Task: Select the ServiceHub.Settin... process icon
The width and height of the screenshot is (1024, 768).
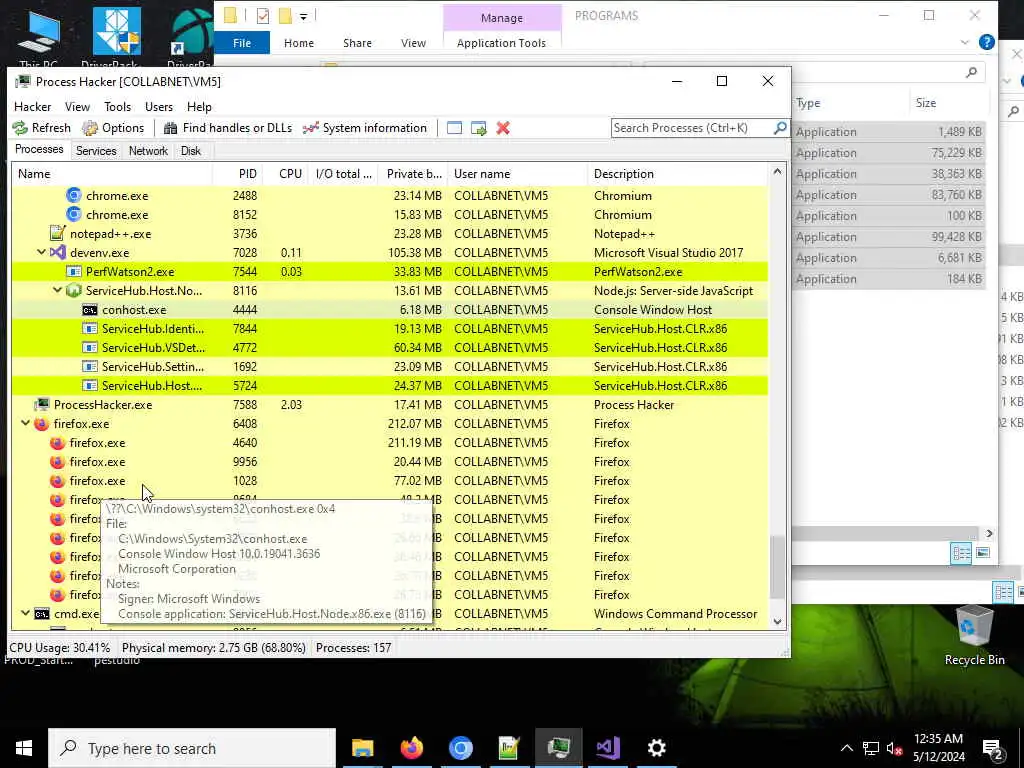Action: pos(89,366)
